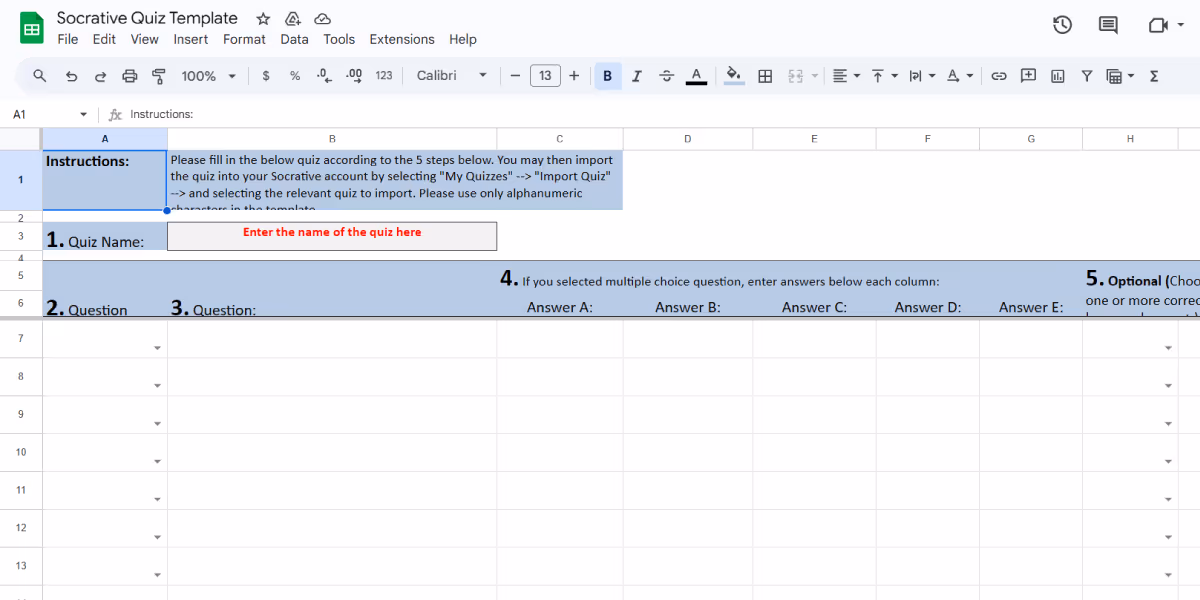Open column H dropdown in row 8

[1167, 386]
